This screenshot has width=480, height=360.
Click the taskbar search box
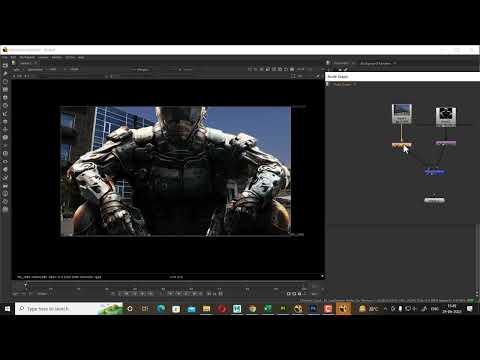(x=69, y=309)
